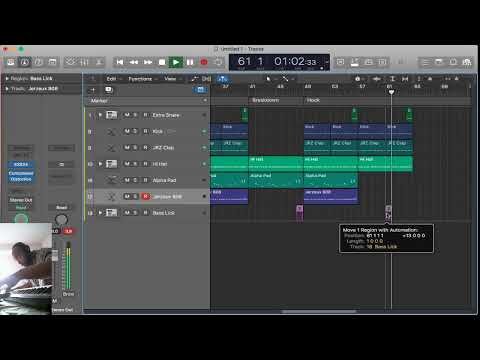
Task: Click the add new track plus button
Action: point(93,90)
